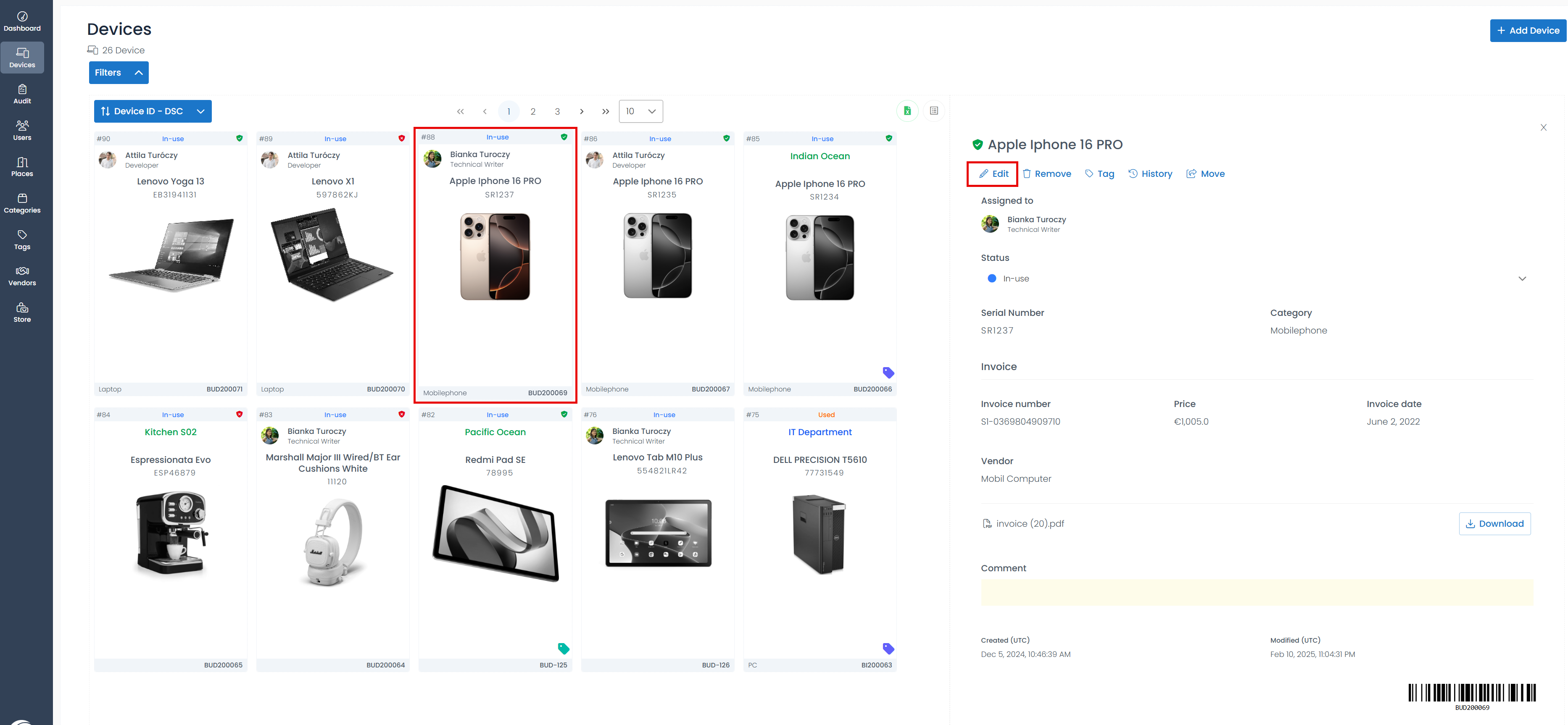View History of the selected device
Viewport: 1568px width, 725px height.
coord(1150,174)
